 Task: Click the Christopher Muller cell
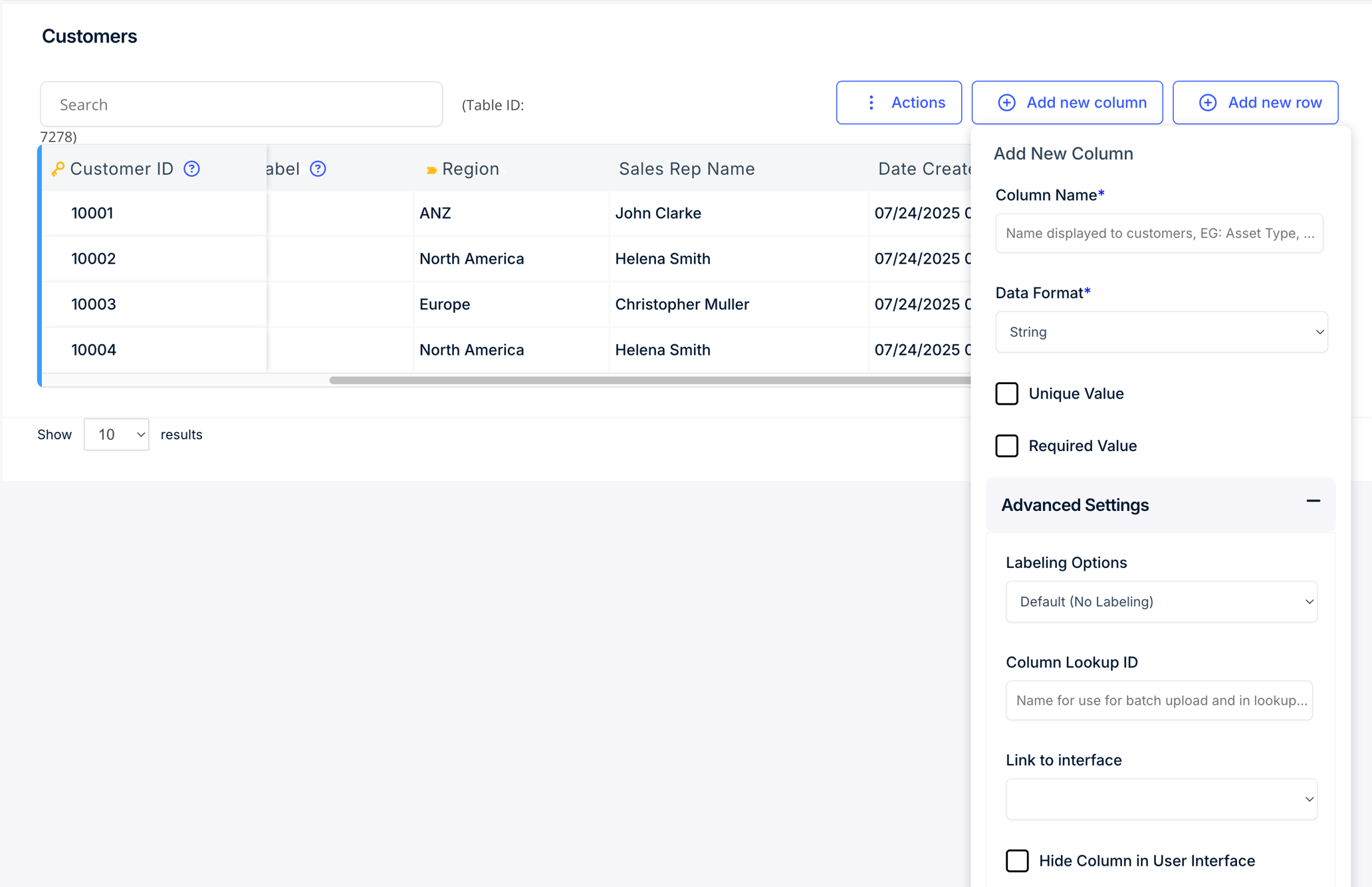pos(739,304)
